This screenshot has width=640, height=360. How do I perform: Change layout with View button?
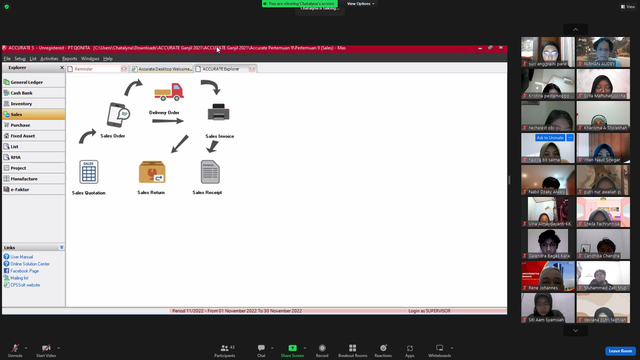[x=628, y=7]
